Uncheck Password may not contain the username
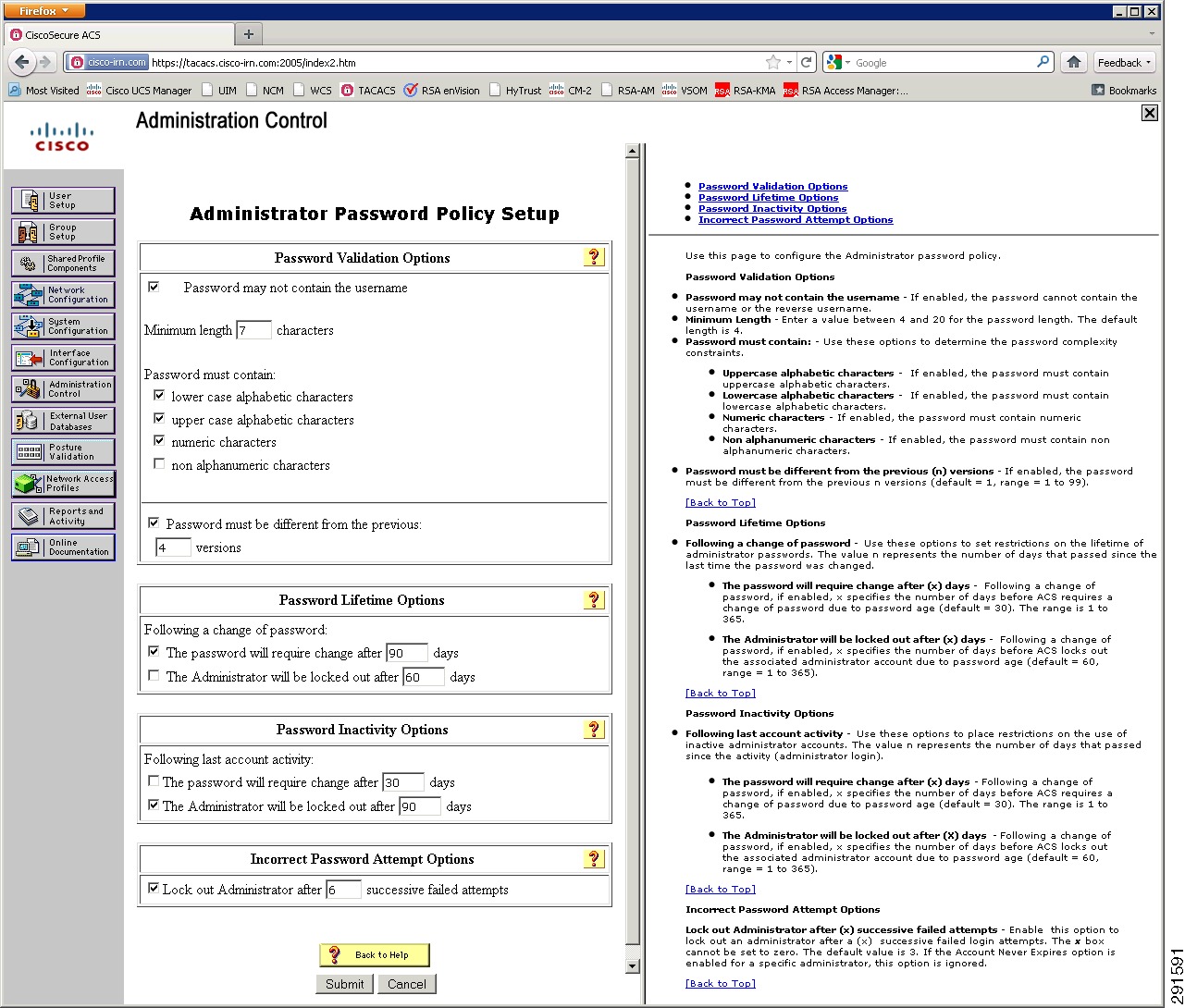 [154, 287]
